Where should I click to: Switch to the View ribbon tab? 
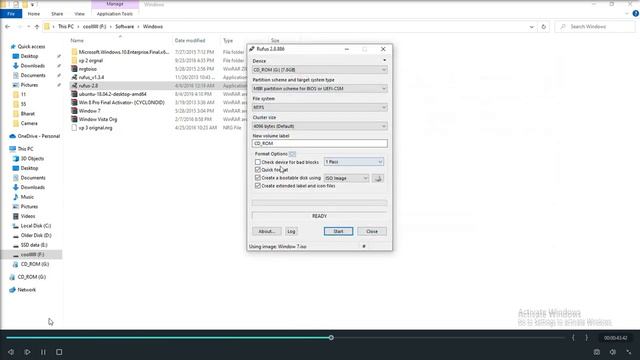pos(80,14)
